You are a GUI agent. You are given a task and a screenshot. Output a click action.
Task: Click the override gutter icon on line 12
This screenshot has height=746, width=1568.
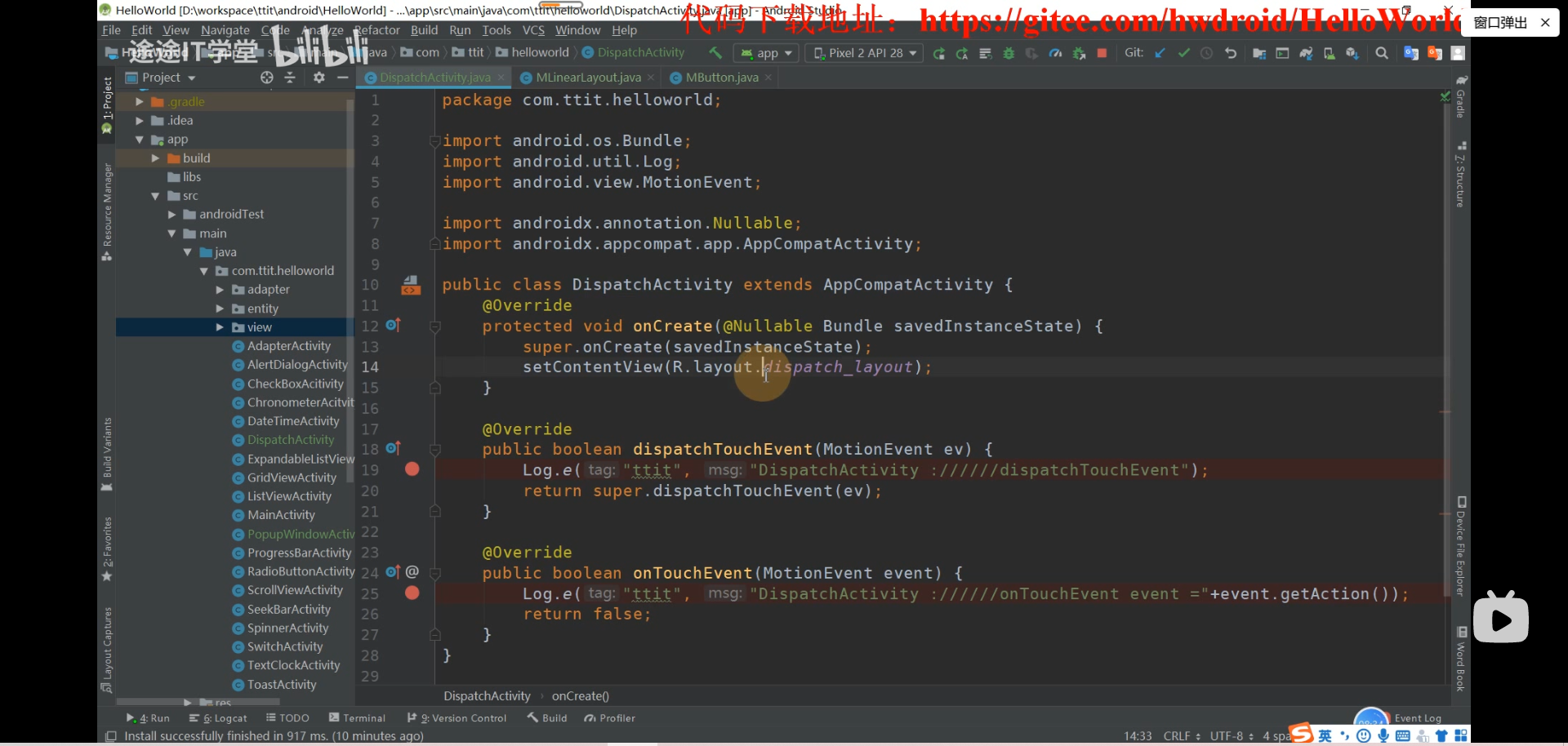coord(394,325)
